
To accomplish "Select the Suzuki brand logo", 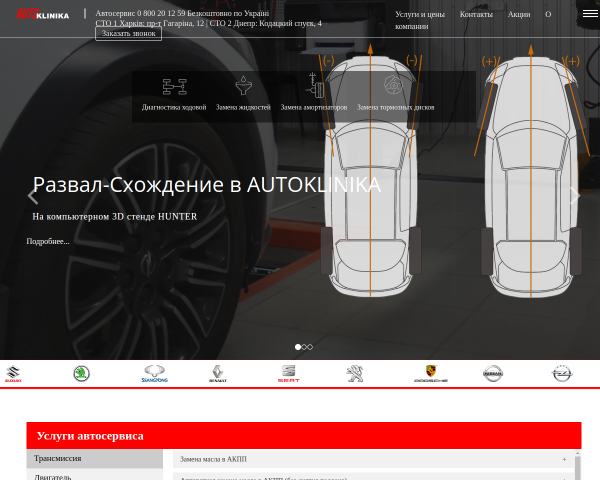I will coord(13,374).
